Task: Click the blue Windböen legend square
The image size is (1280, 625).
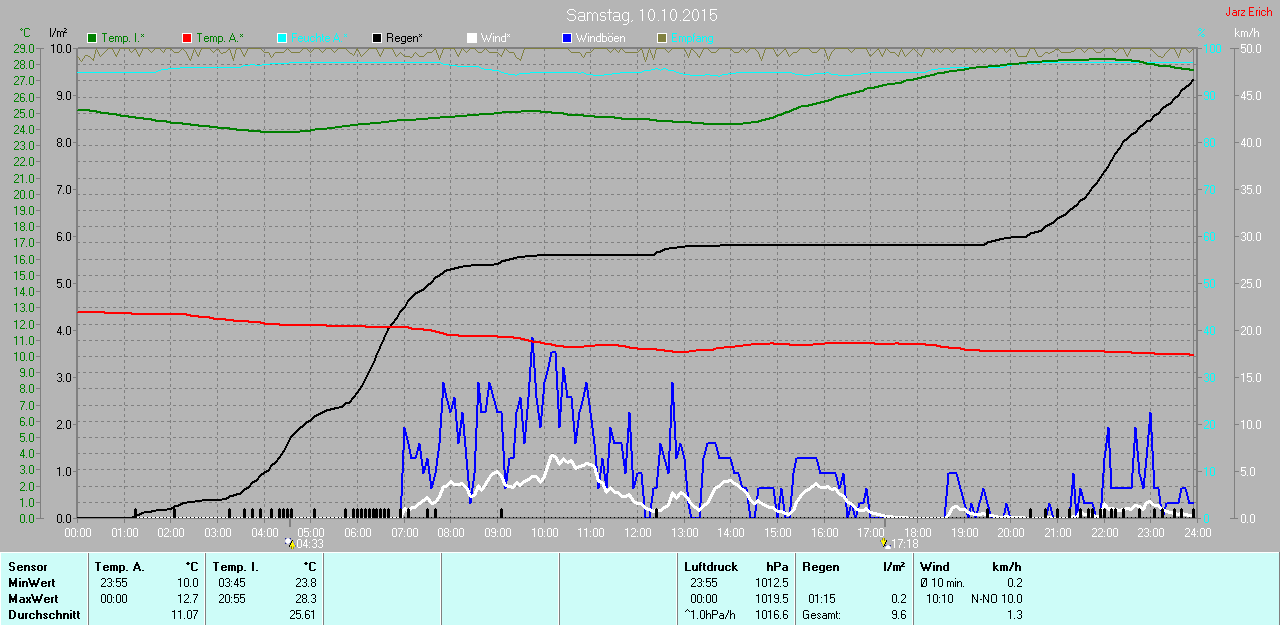Action: [x=567, y=38]
